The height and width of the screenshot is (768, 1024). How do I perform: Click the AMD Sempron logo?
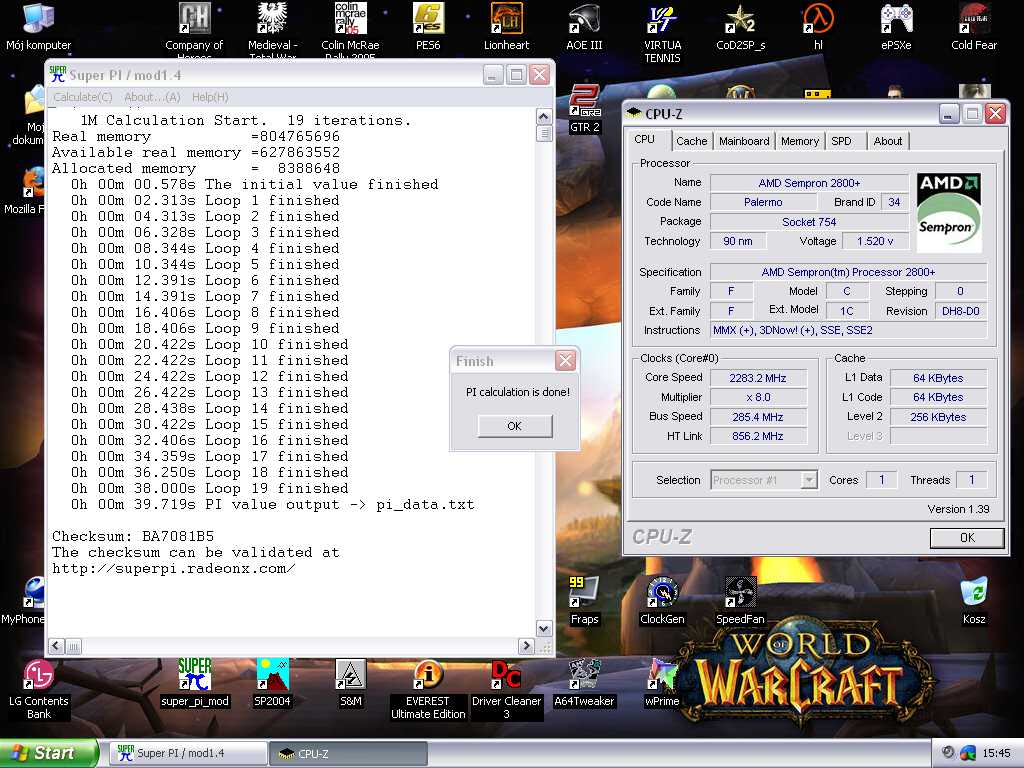(x=948, y=213)
